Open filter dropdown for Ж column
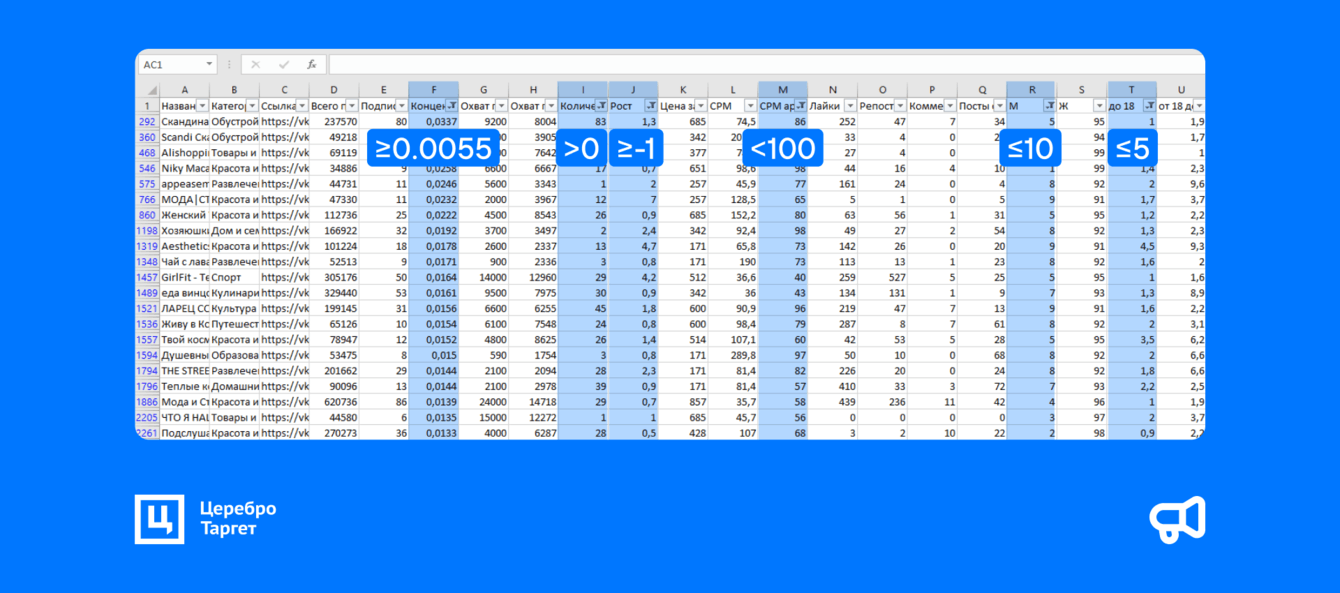This screenshot has width=1340, height=593. point(1099,105)
